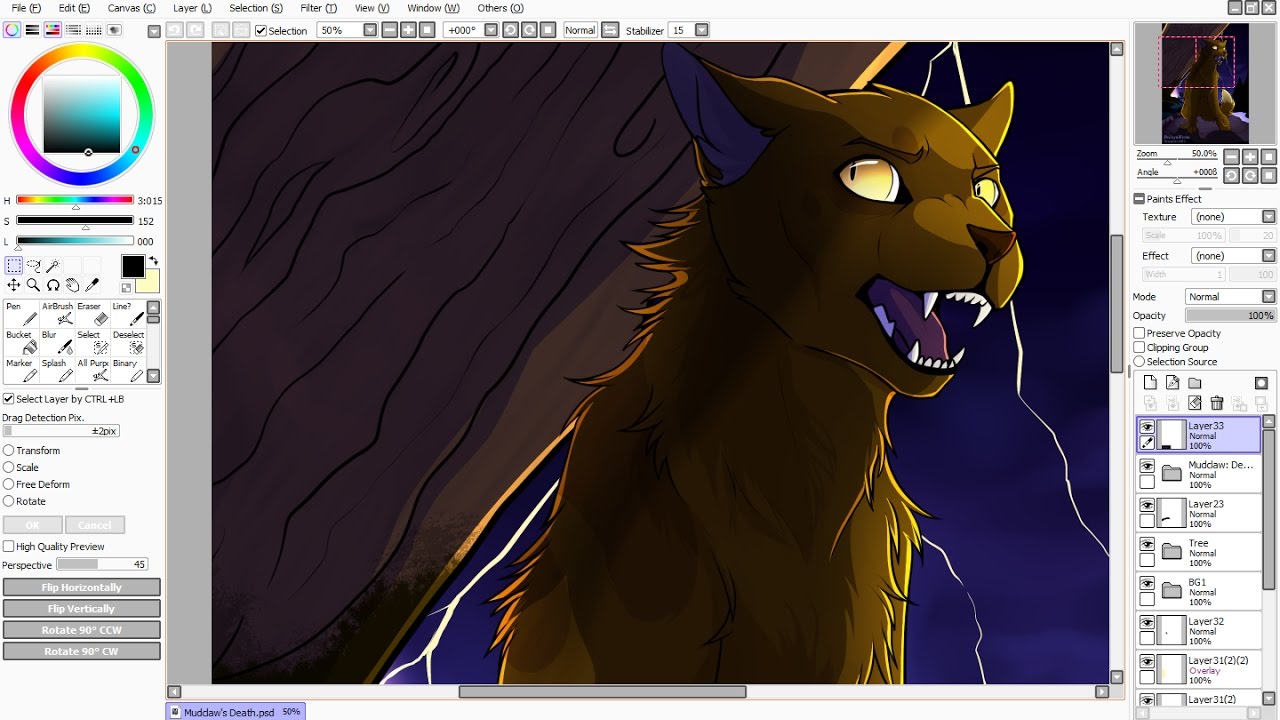Toggle the RGB slider panel icon
Image resolution: width=1280 pixels, height=720 pixels.
coord(32,30)
